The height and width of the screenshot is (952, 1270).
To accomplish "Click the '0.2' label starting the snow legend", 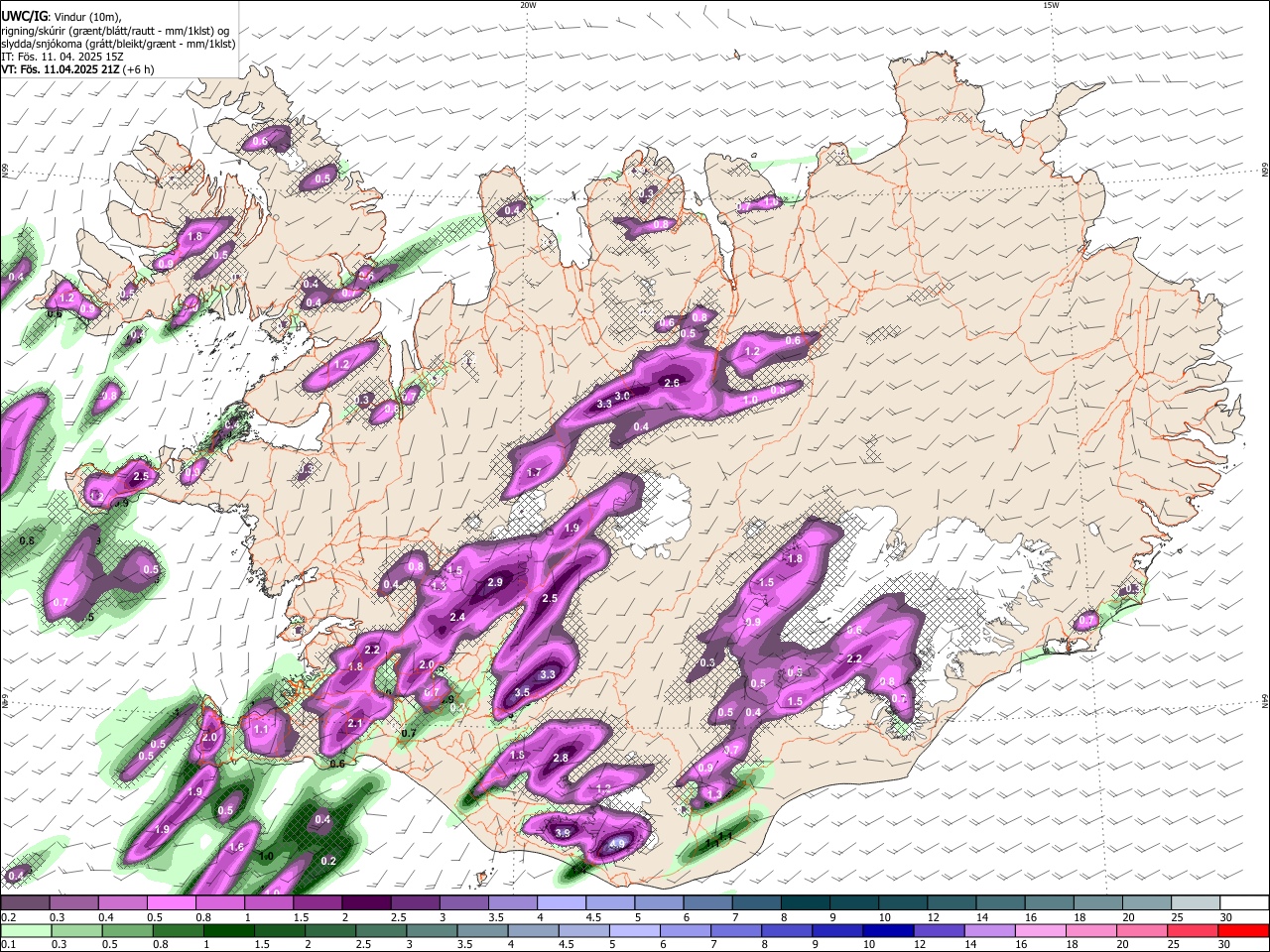I will 8,917.
